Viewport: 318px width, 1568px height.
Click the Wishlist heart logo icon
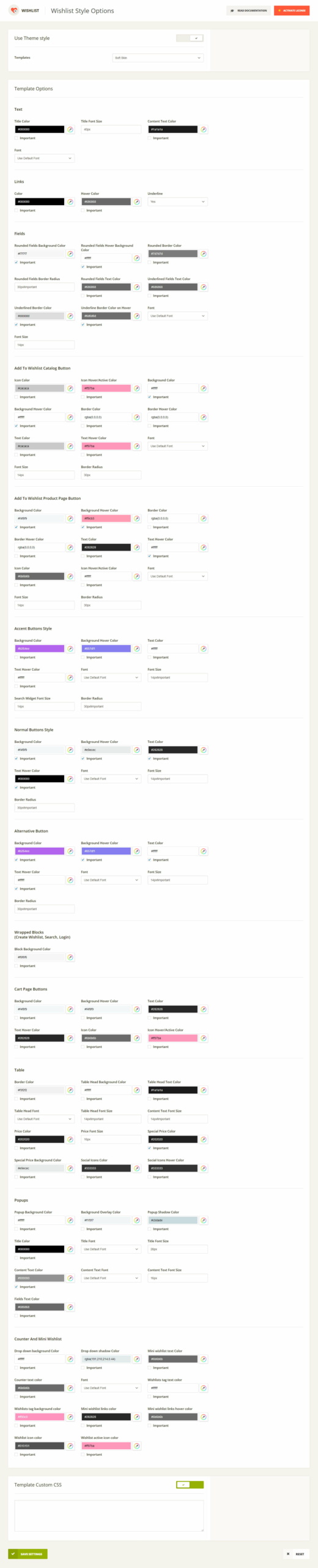14,10
